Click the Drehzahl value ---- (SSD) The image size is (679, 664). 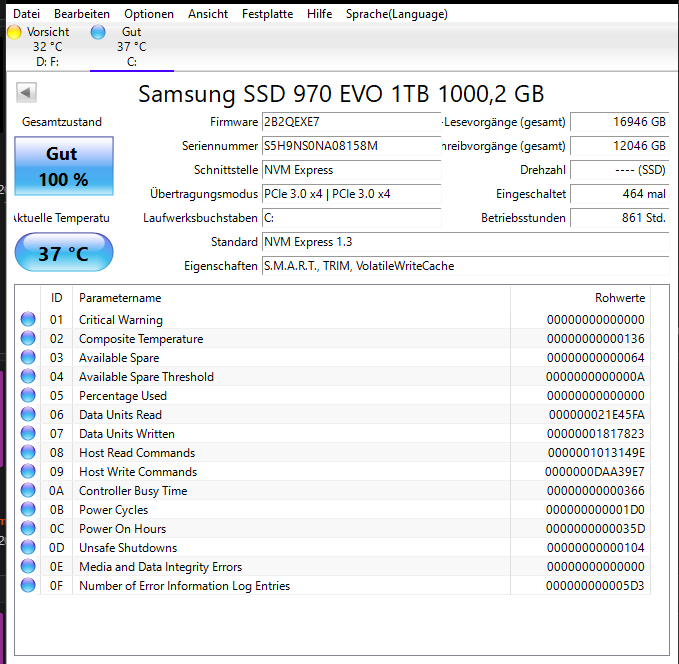click(x=620, y=170)
